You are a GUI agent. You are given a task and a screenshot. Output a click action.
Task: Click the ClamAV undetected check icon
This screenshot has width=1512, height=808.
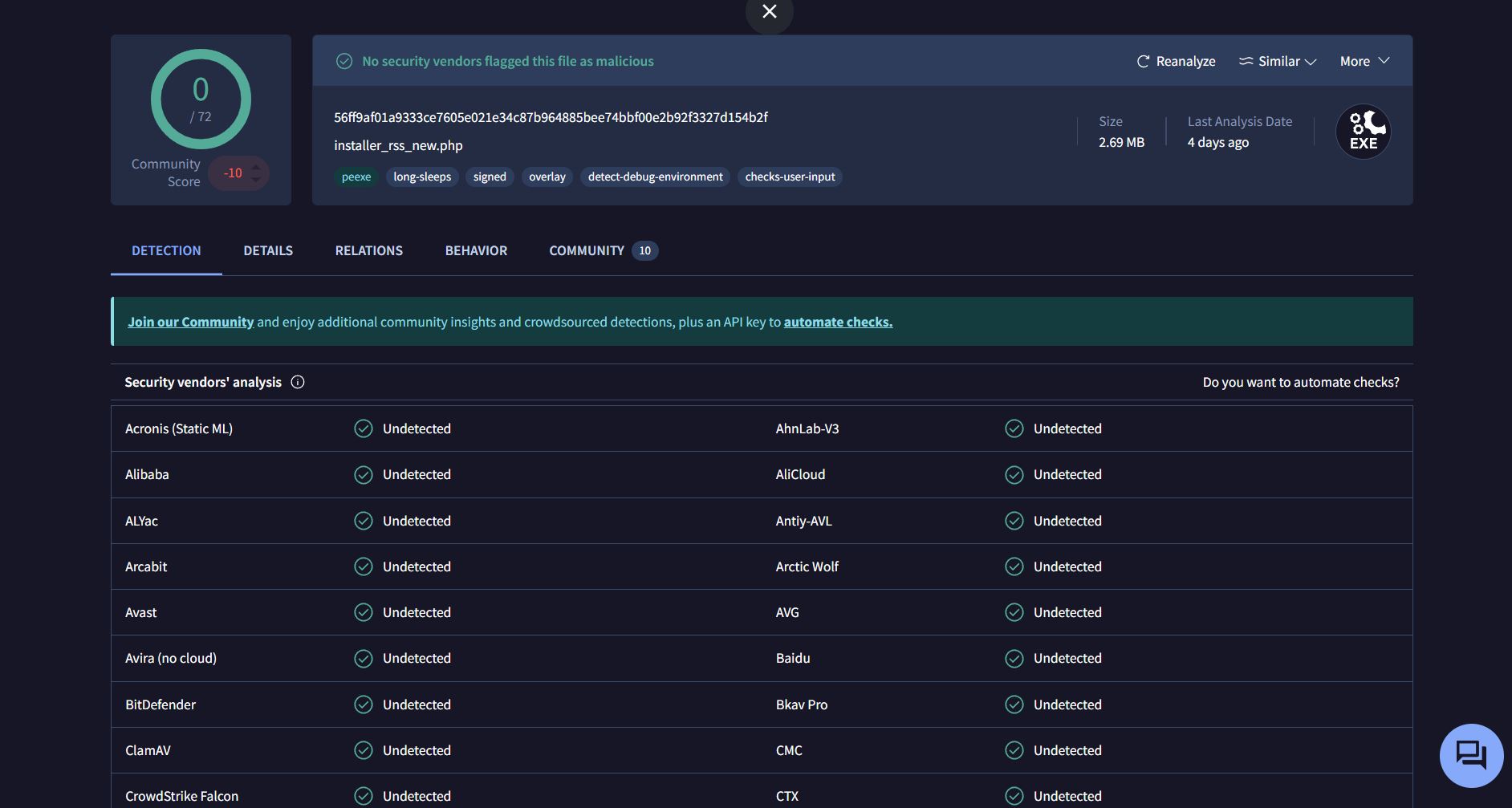coord(364,750)
